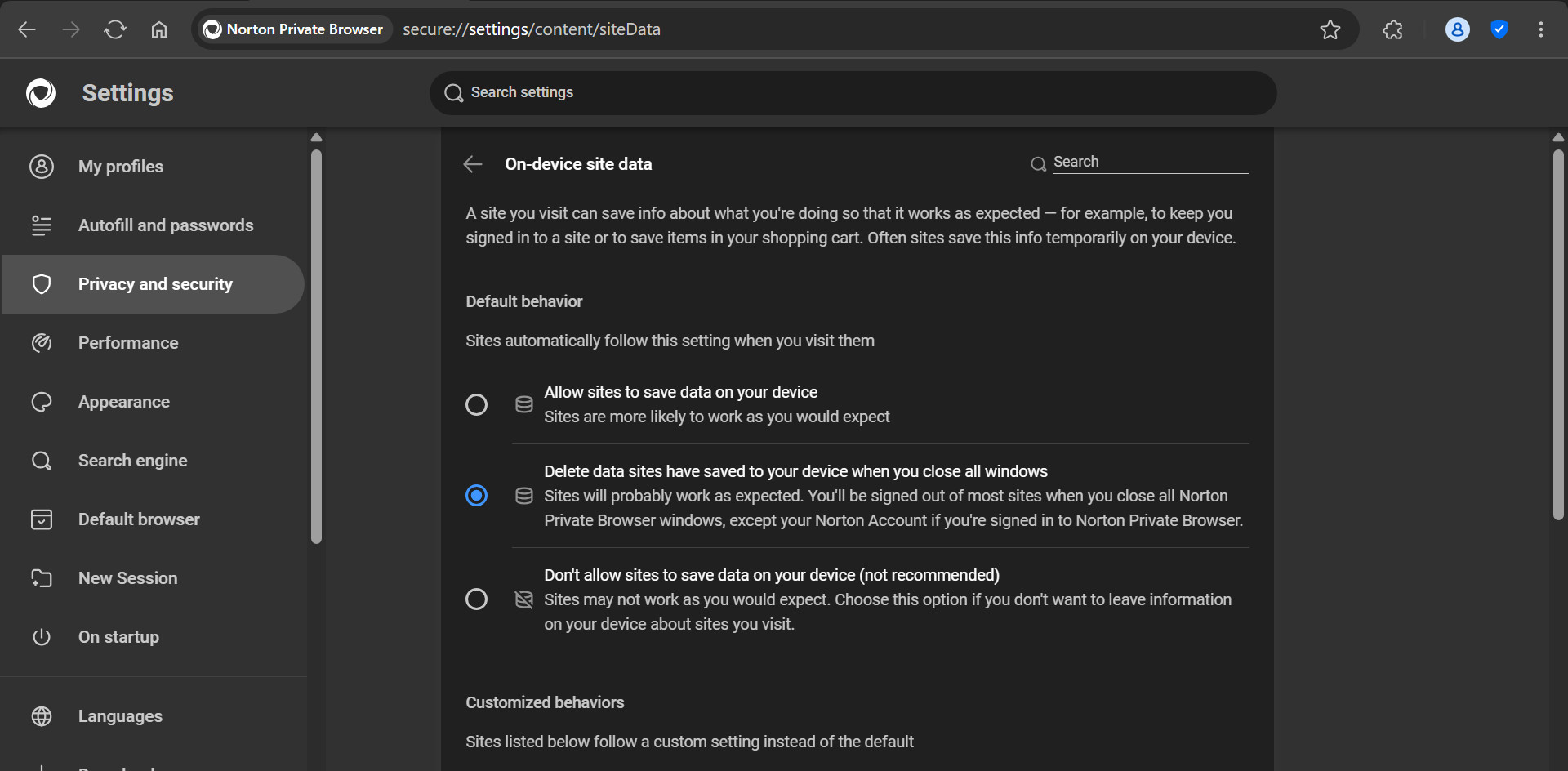Select Don't allow sites to save data radio

476,599
